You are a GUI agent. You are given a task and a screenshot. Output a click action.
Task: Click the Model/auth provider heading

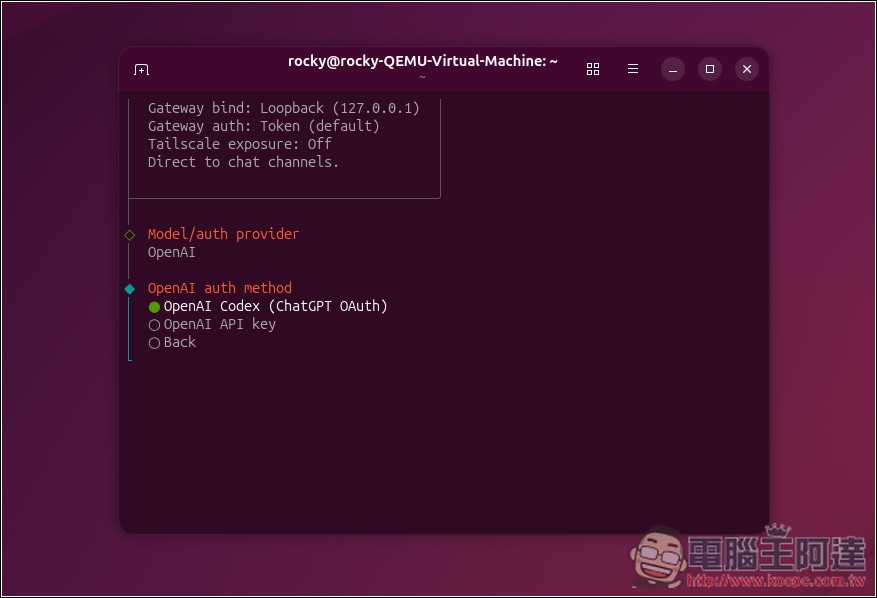223,234
